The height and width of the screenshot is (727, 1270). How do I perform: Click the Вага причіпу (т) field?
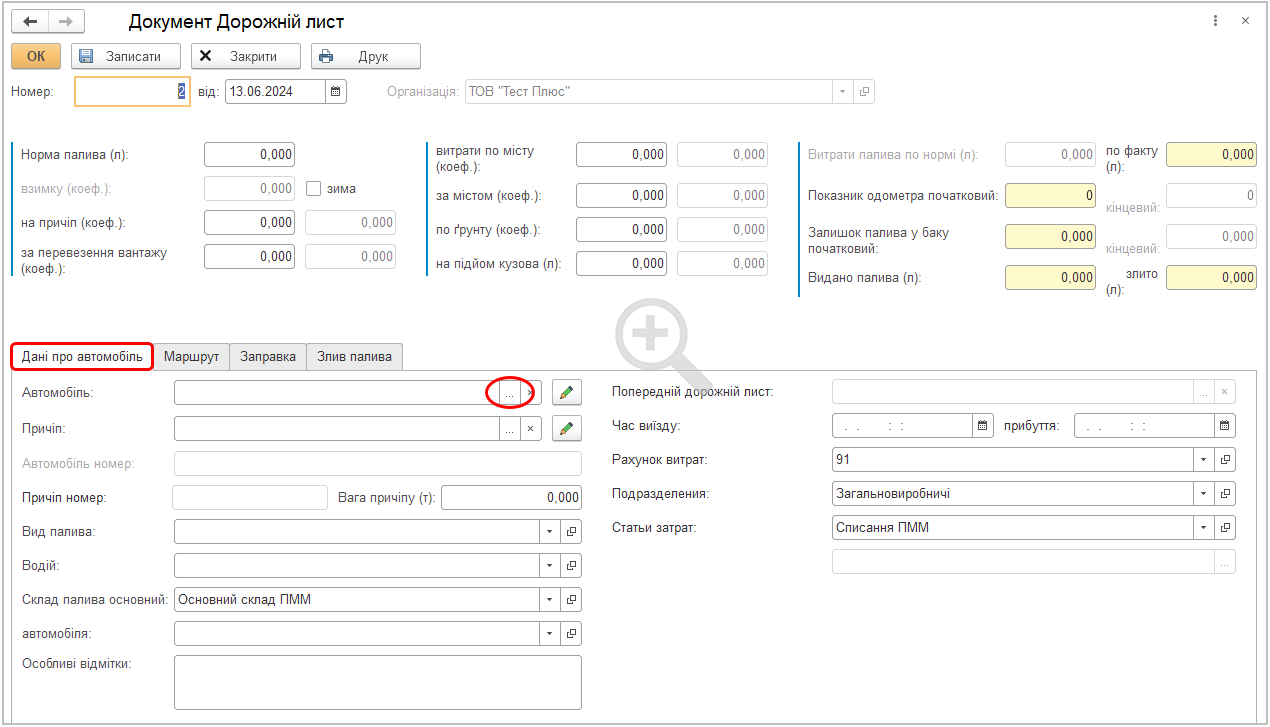tap(511, 497)
